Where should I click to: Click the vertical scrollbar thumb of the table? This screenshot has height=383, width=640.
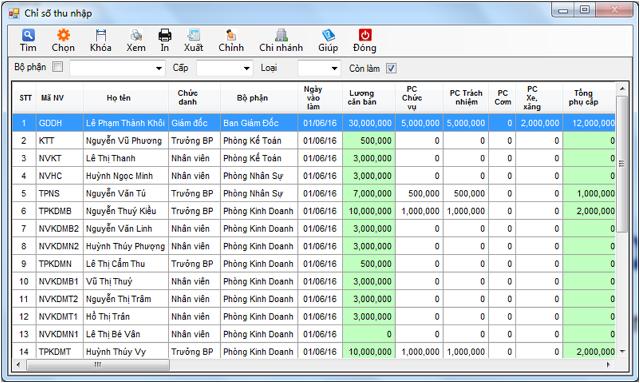[622, 164]
